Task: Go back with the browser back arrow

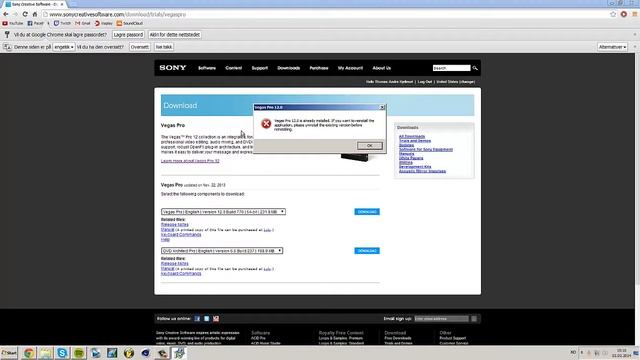Action: (x=6, y=14)
